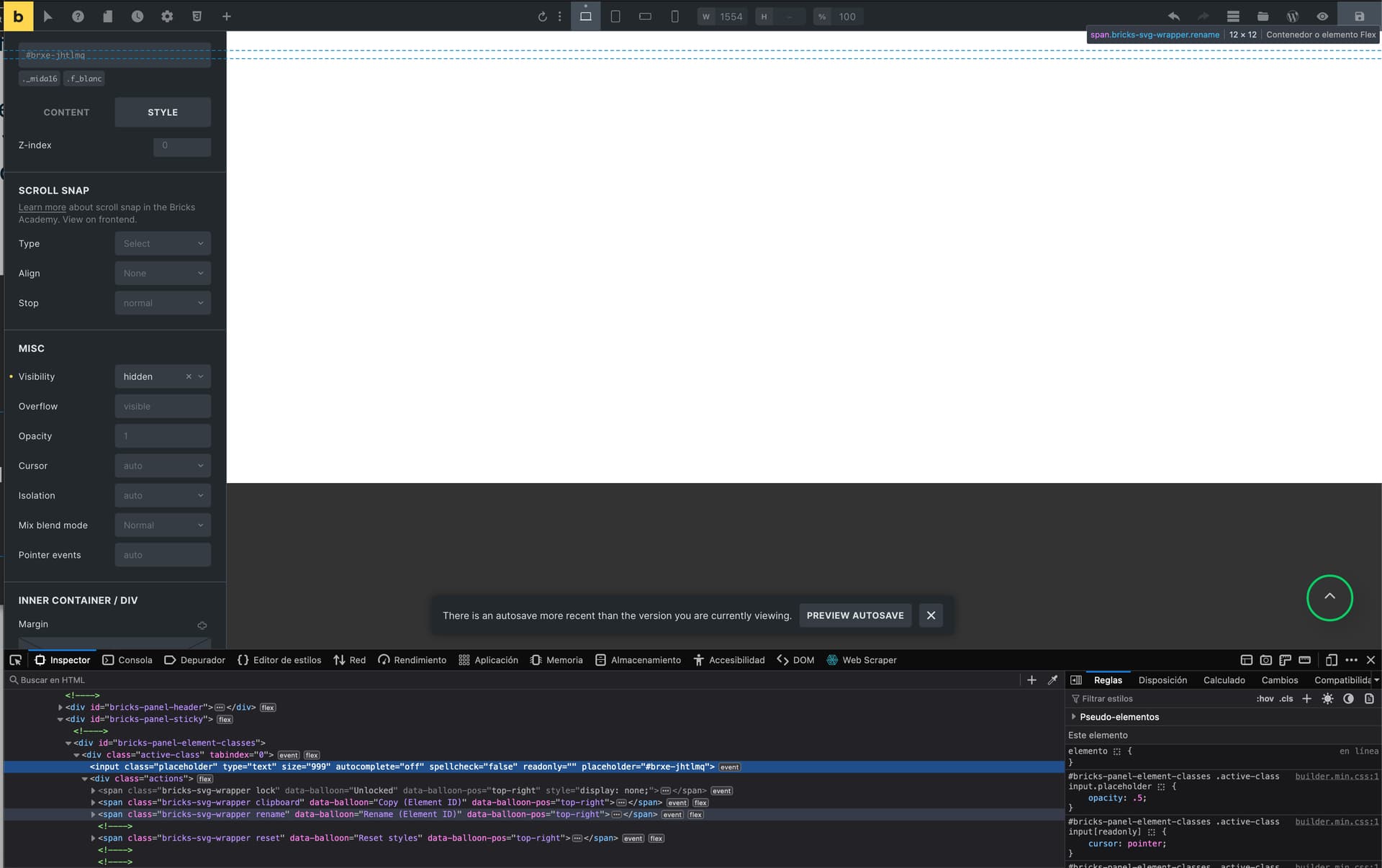Image resolution: width=1382 pixels, height=868 pixels.
Task: Select the mobile landscape breakpoint icon
Action: click(x=645, y=17)
